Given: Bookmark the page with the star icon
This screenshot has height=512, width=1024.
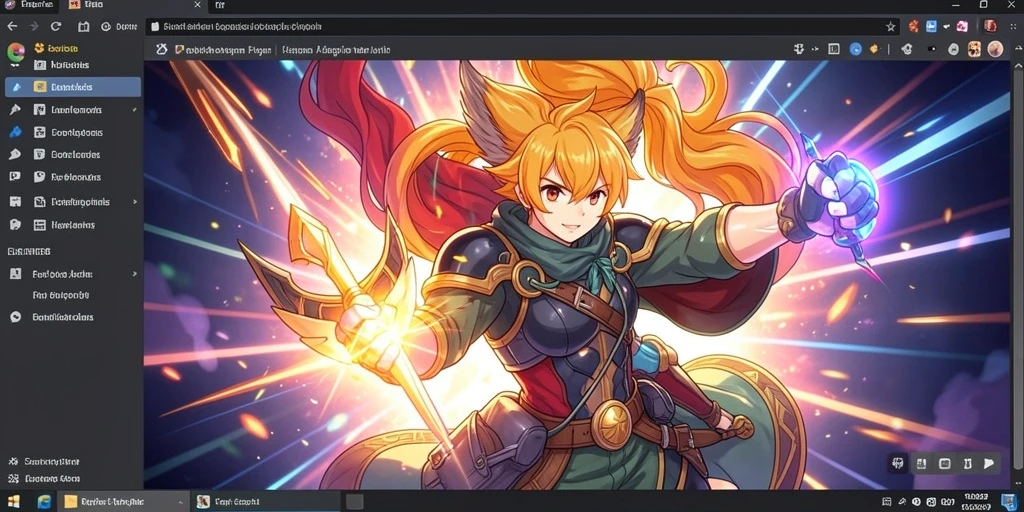Looking at the screenshot, I should [890, 27].
